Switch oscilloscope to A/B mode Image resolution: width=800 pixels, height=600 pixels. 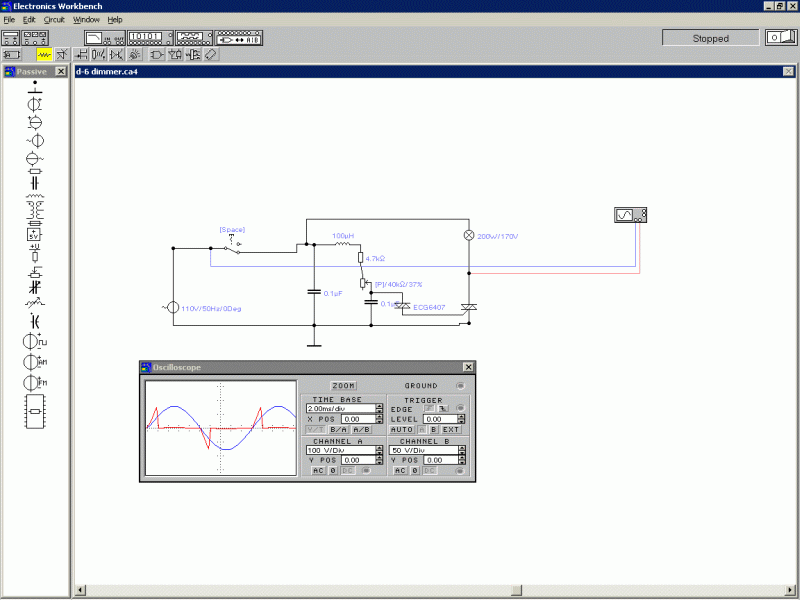tap(361, 430)
